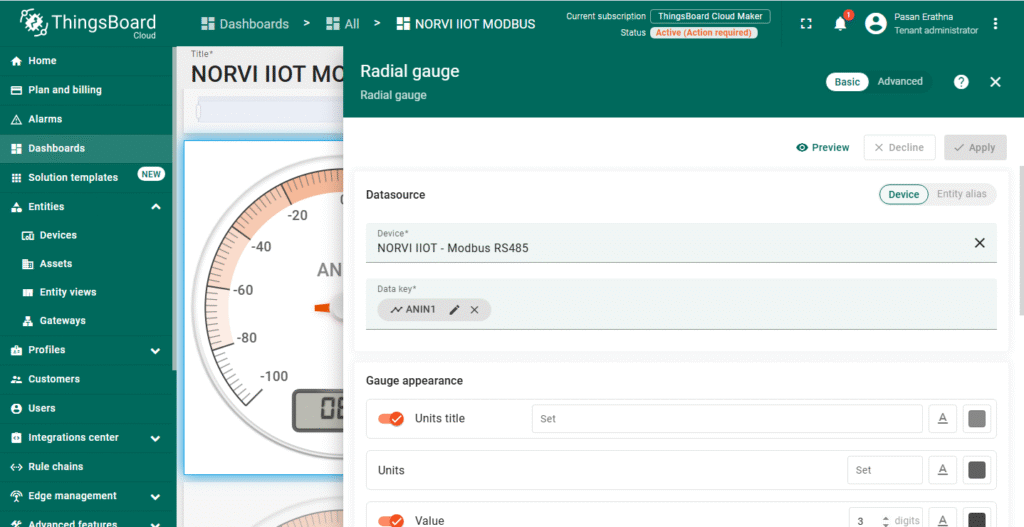This screenshot has width=1024, height=527.
Task: Toggle the Units title switch
Action: point(391,419)
